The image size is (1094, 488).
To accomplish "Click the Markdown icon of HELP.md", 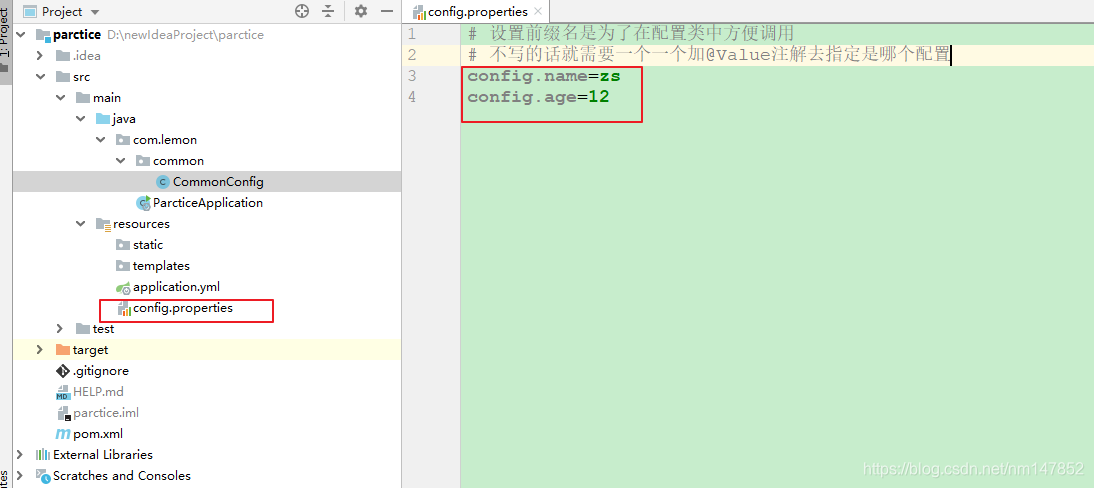I will (63, 392).
